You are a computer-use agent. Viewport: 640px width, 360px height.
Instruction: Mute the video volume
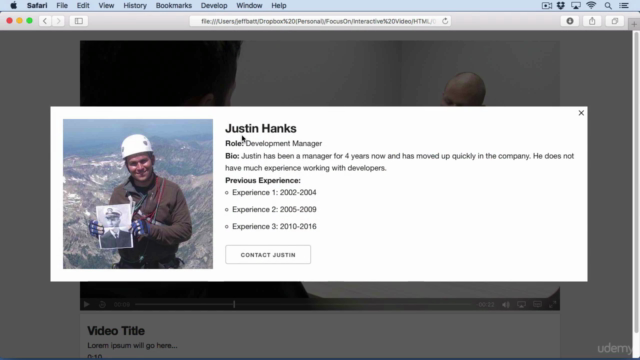[506, 304]
